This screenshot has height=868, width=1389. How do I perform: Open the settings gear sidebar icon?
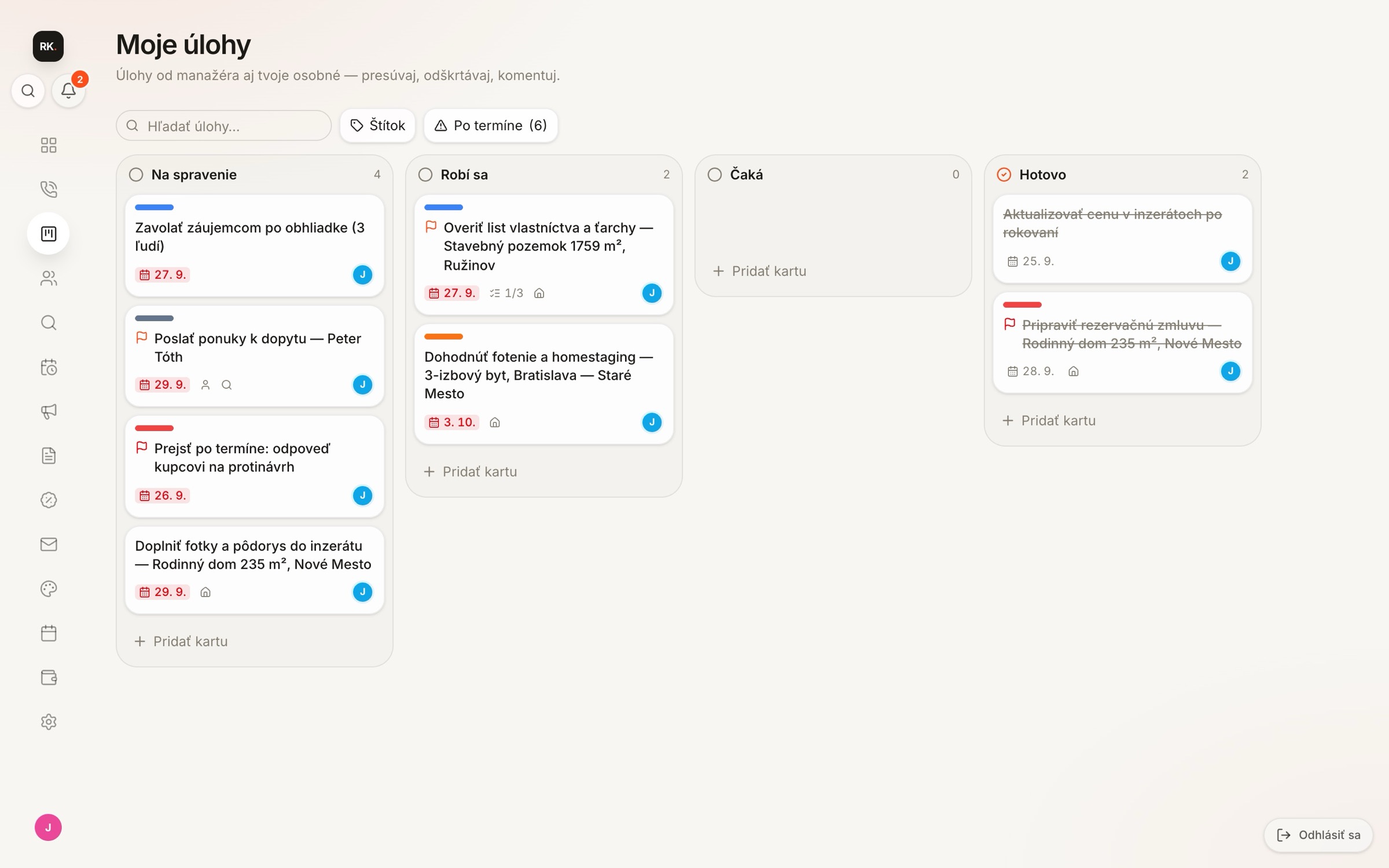coord(49,722)
